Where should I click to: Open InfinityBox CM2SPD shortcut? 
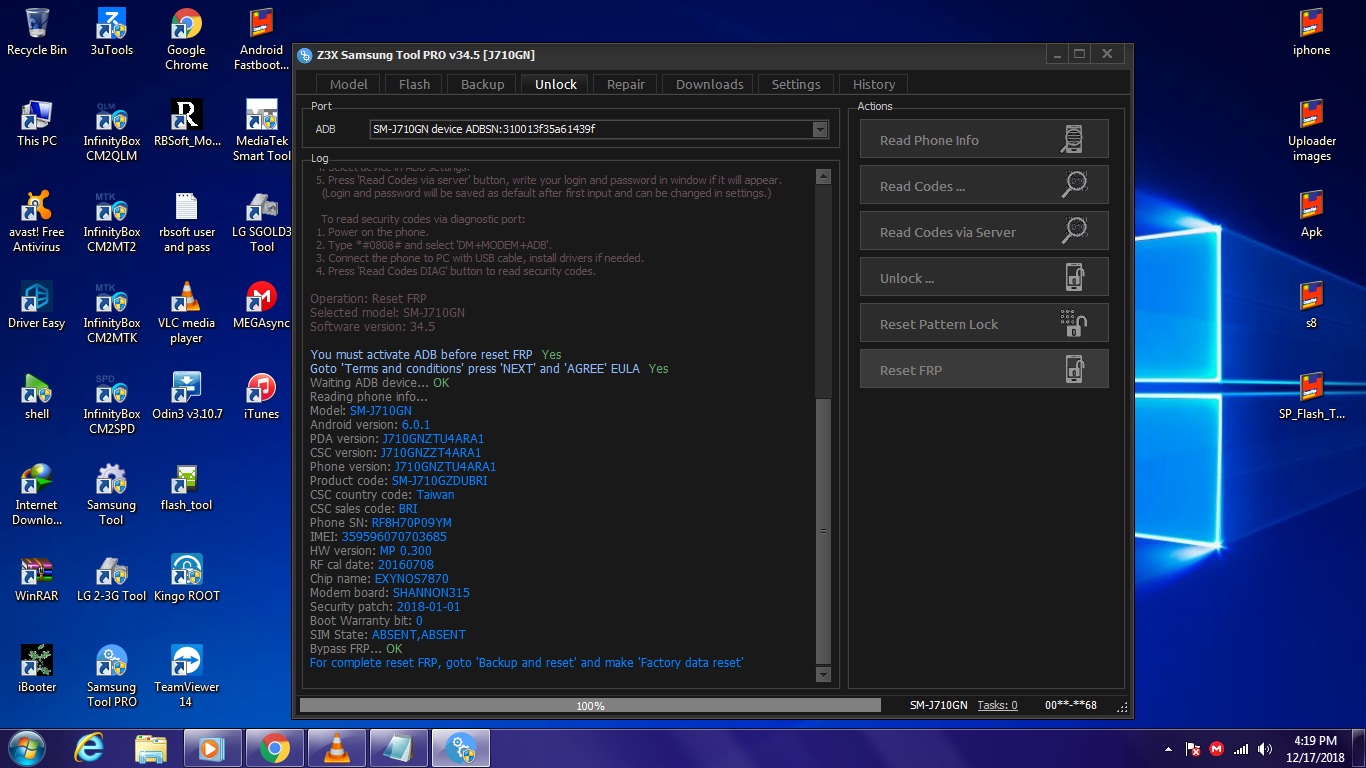(111, 403)
